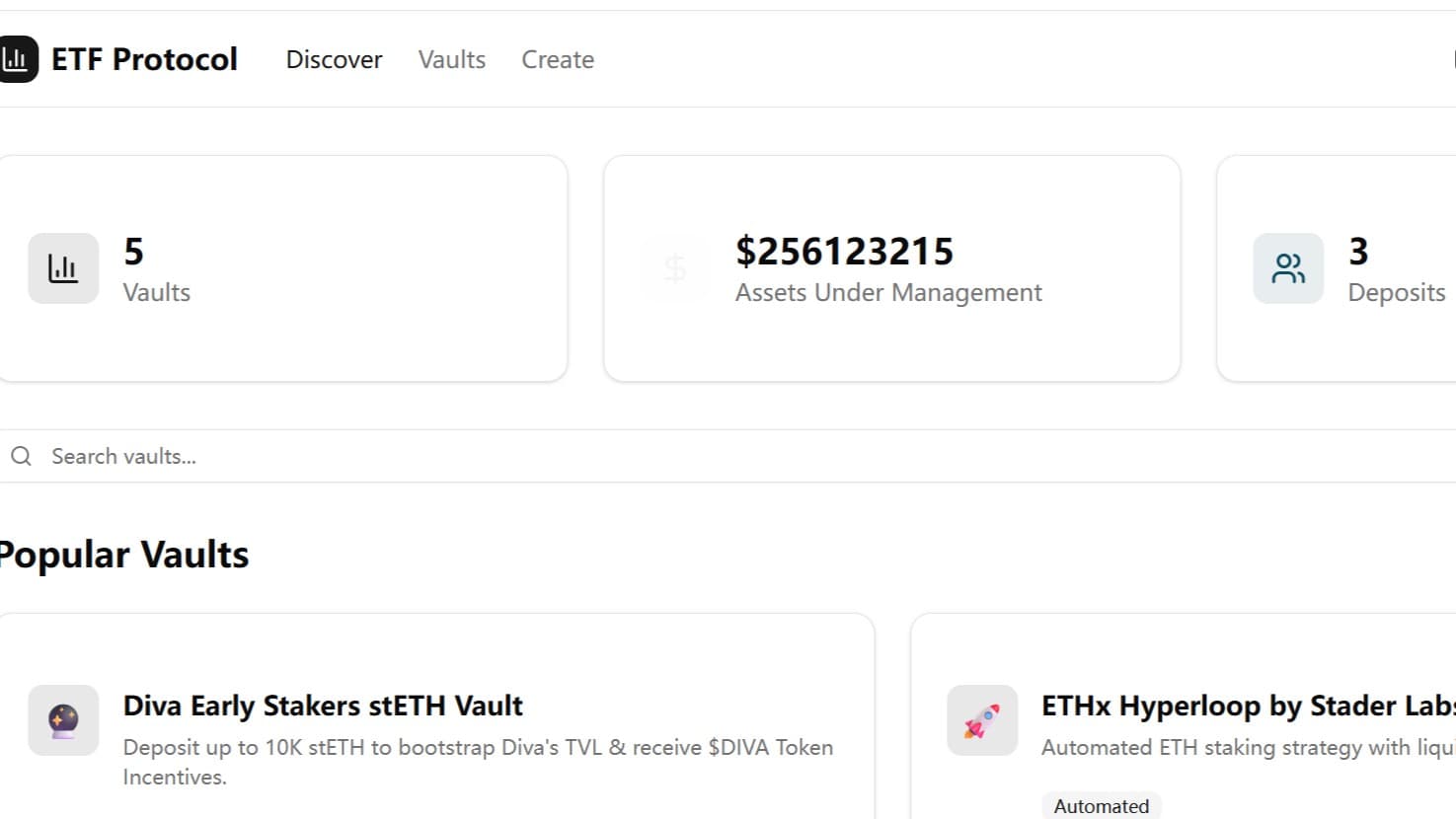Open the Create navigation item
1456x819 pixels.
[558, 59]
